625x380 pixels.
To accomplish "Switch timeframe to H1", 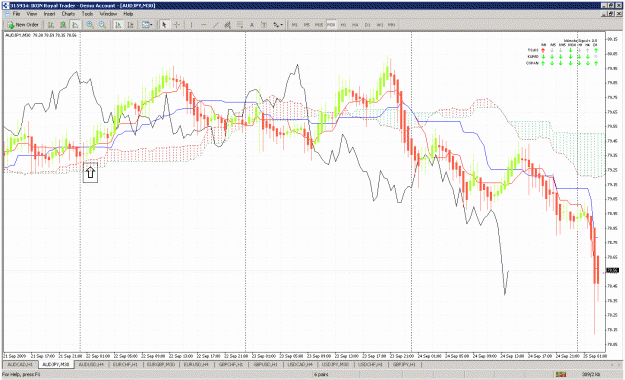I will point(343,25).
